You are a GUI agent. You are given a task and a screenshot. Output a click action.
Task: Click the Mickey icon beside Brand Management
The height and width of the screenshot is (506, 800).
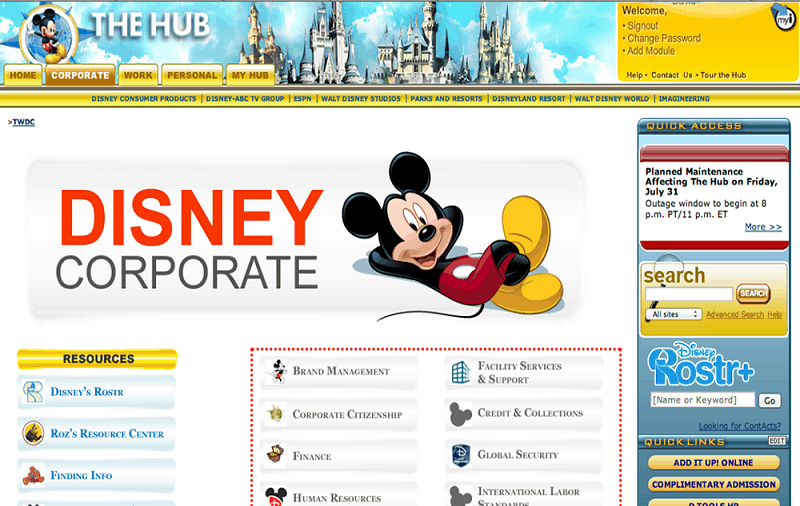point(278,371)
